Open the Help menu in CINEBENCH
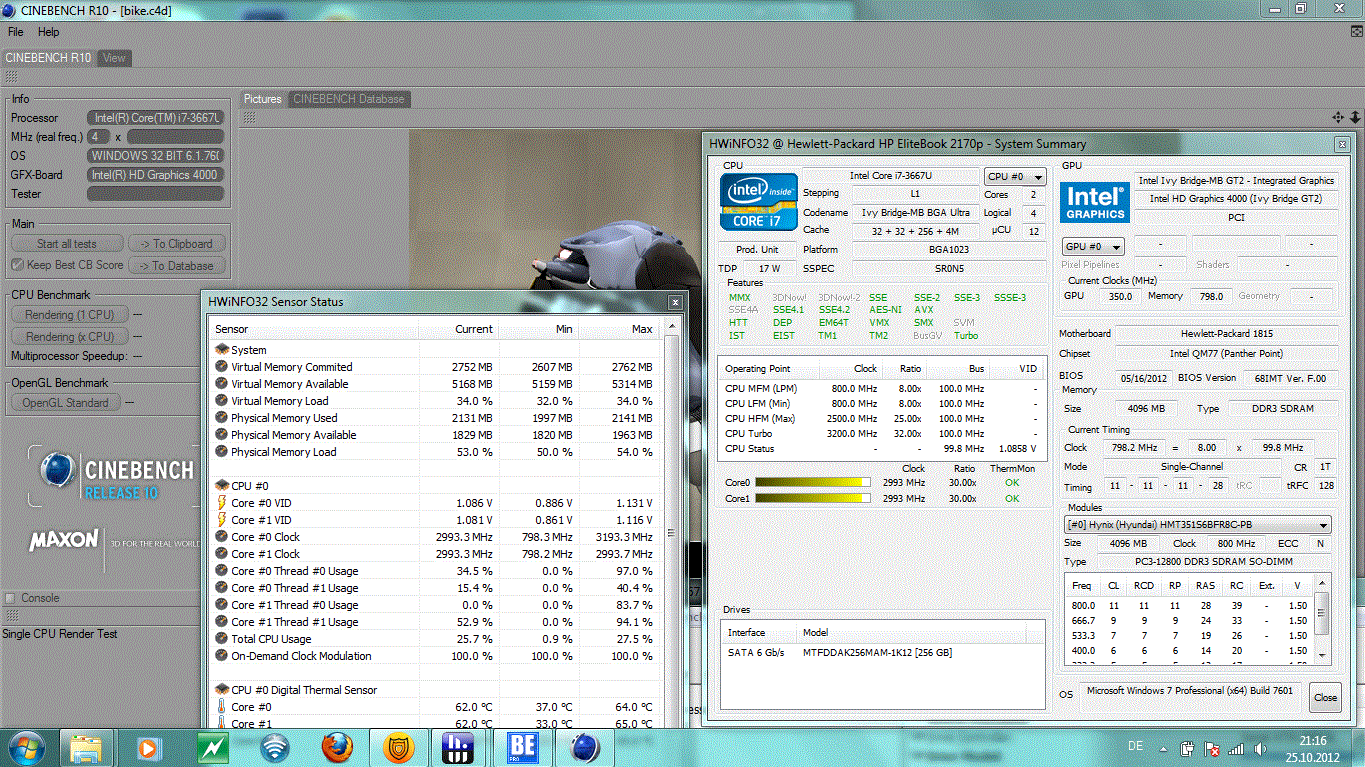Image resolution: width=1365 pixels, height=767 pixels. 48,32
